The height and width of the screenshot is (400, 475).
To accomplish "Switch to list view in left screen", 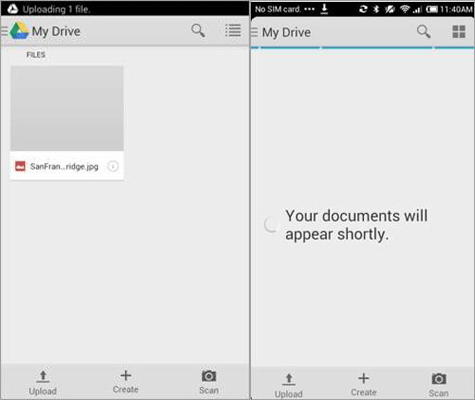I will coord(233,30).
